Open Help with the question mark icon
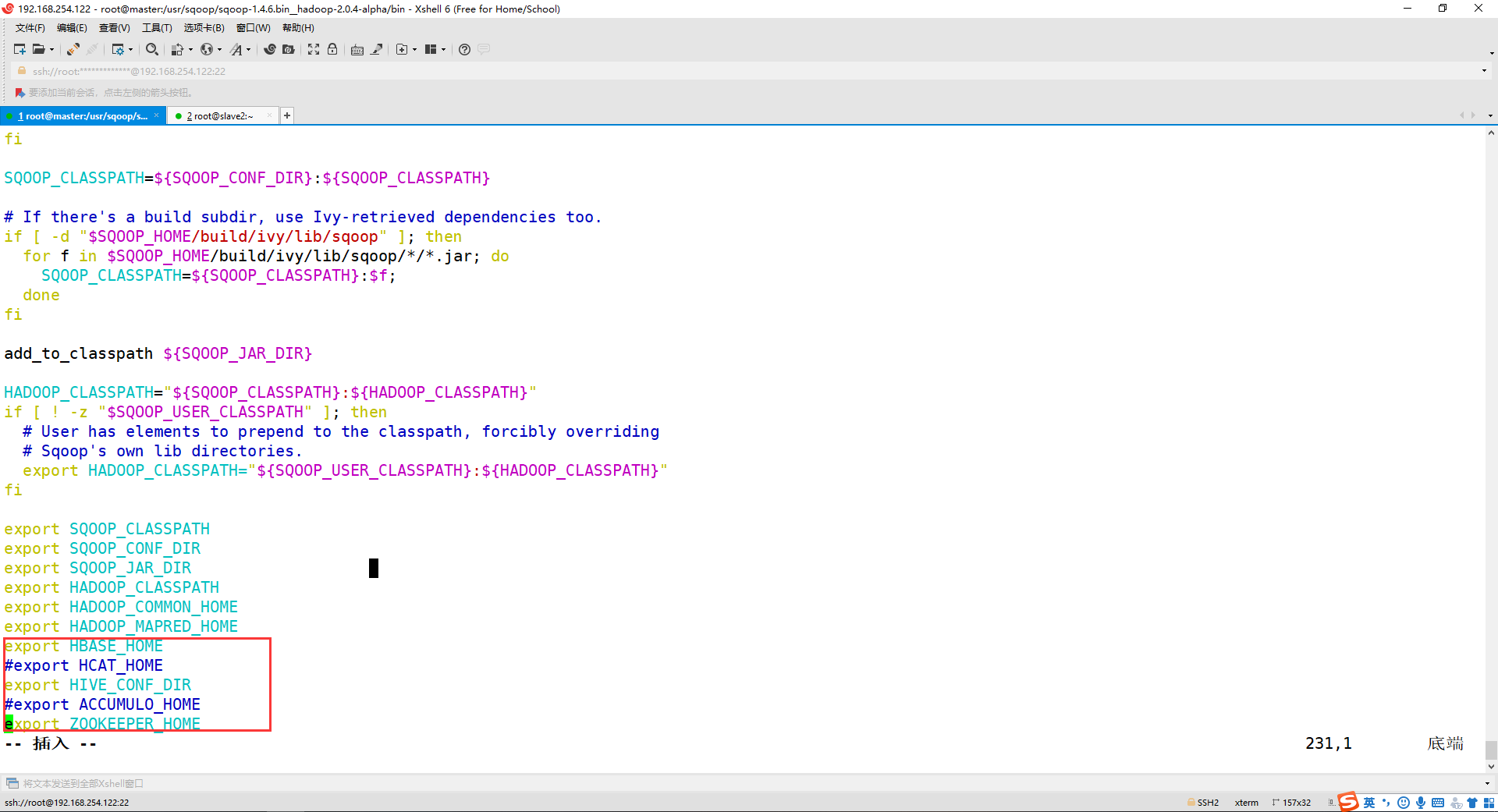The width and height of the screenshot is (1498, 812). coord(464,49)
